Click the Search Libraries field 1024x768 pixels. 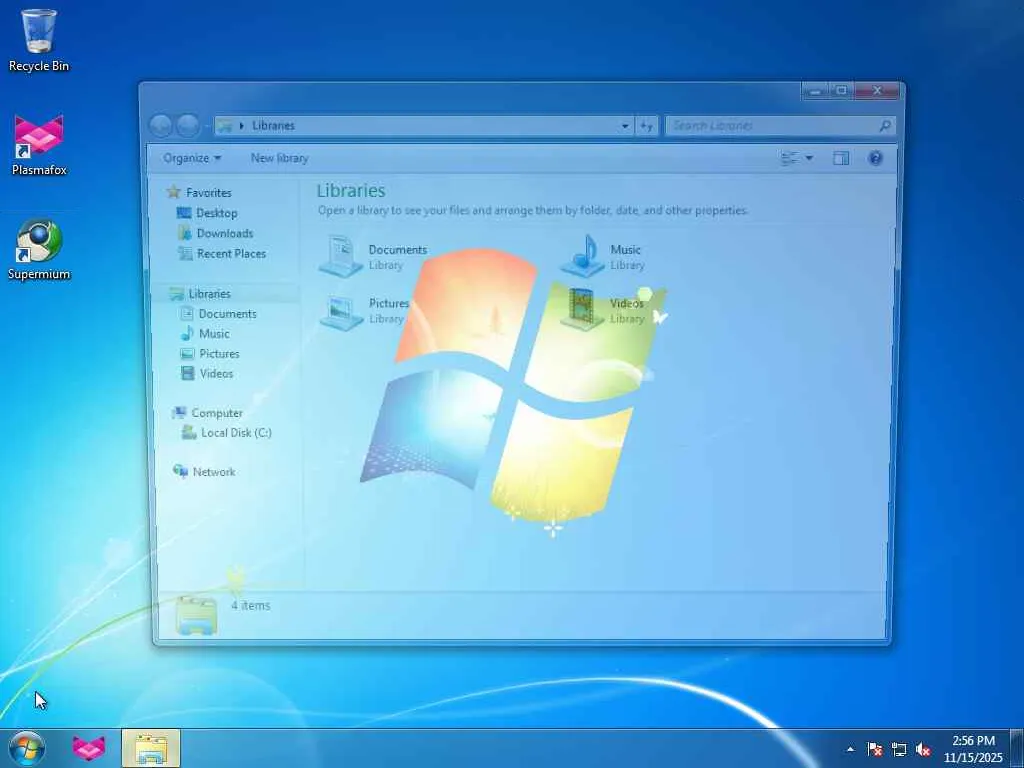pos(780,125)
